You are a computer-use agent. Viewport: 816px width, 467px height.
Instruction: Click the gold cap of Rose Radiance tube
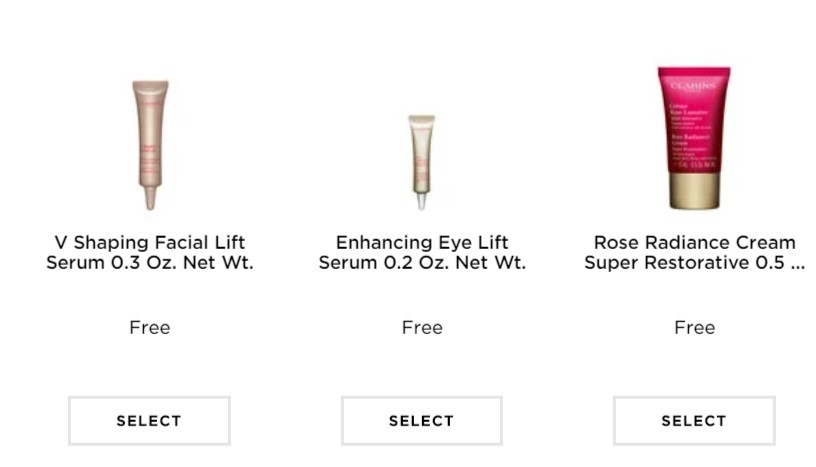click(694, 191)
